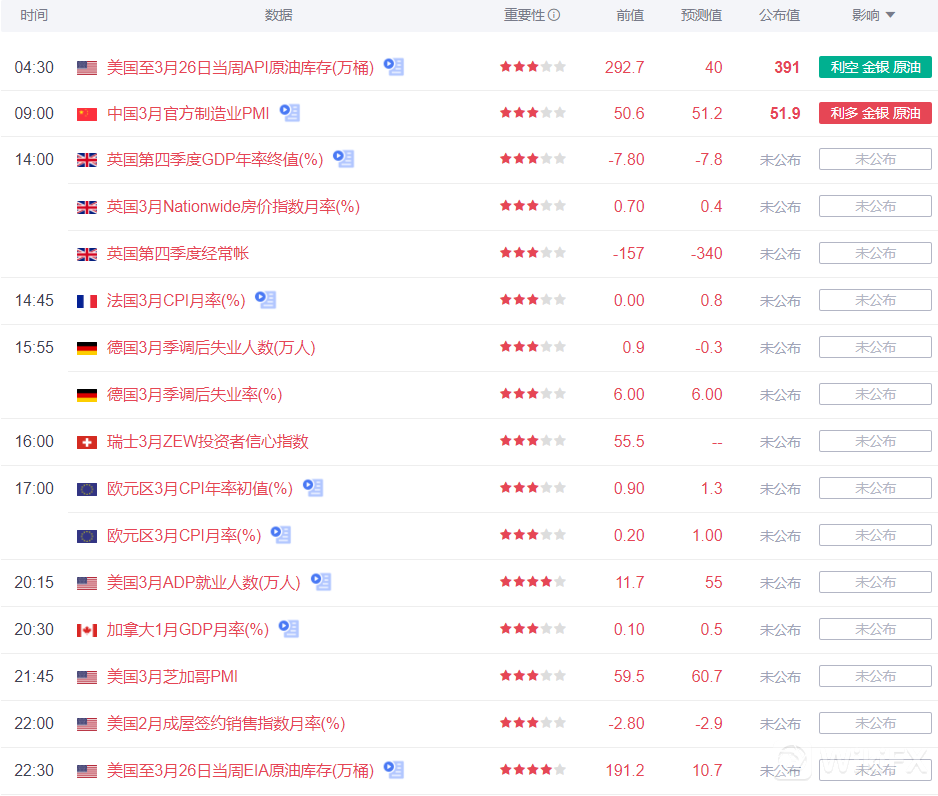Click the 时间 column header
The height and width of the screenshot is (796, 938).
click(x=34, y=15)
